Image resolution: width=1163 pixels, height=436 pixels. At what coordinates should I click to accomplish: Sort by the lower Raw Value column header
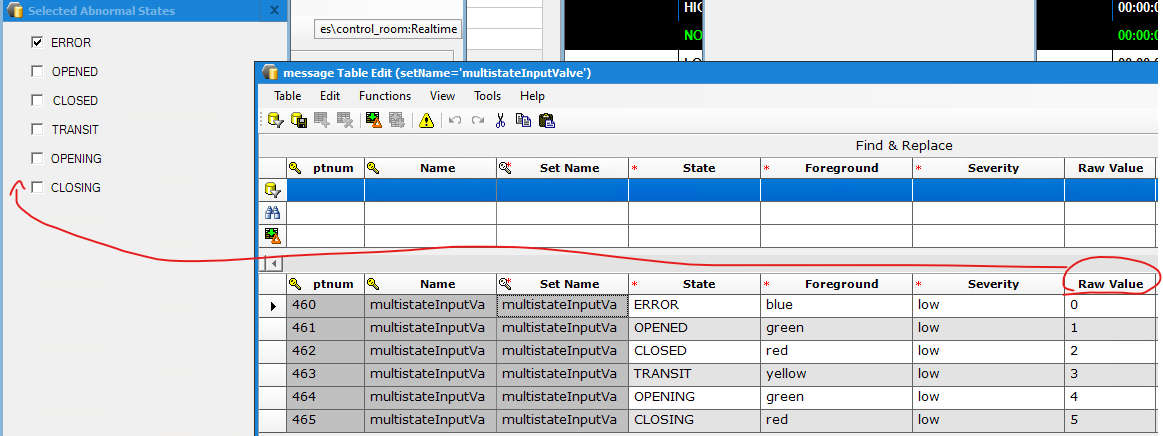pos(1110,284)
